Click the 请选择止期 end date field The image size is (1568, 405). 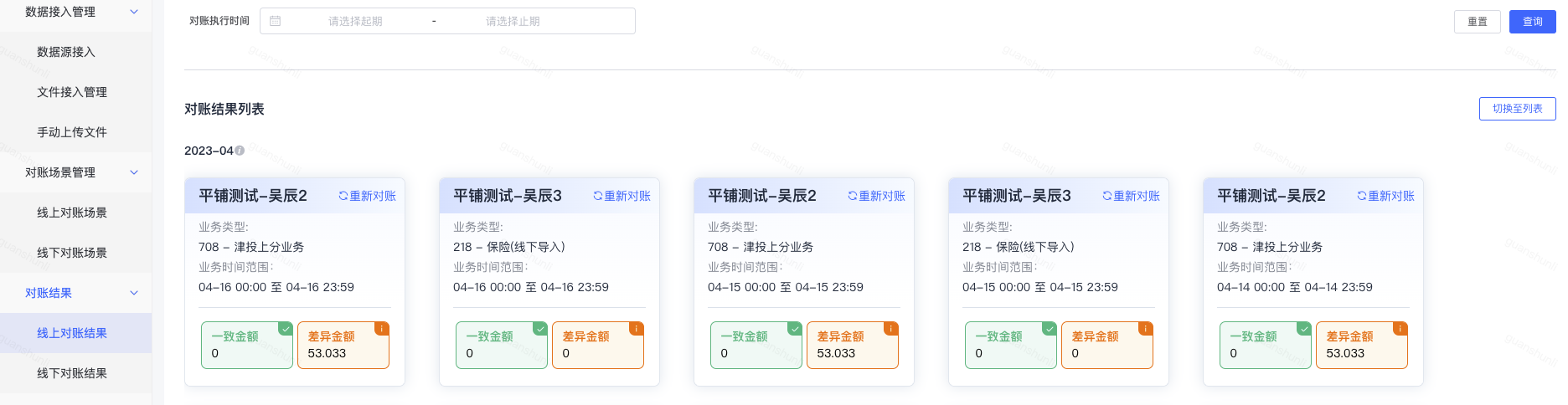(x=513, y=21)
